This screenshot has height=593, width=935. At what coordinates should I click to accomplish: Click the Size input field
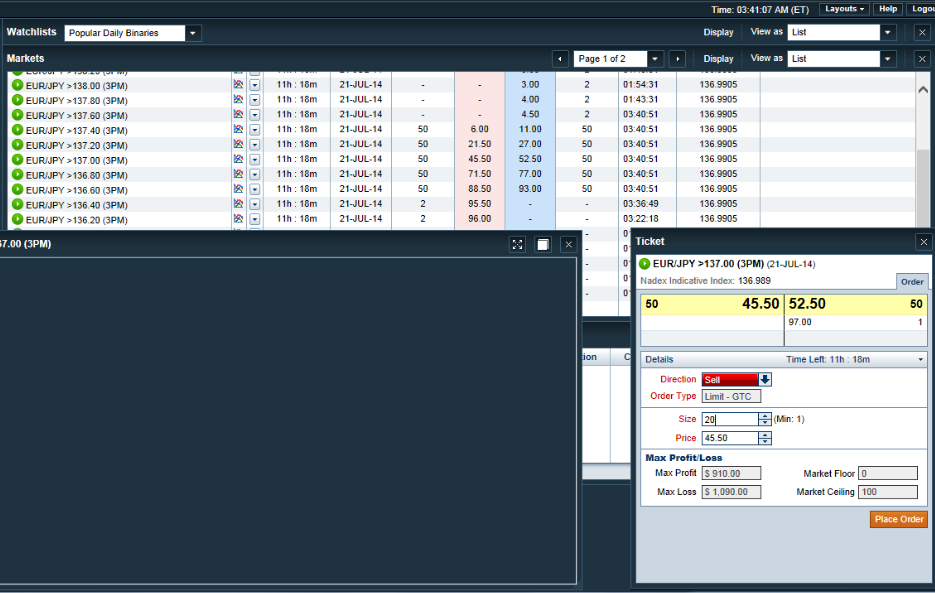pos(730,419)
